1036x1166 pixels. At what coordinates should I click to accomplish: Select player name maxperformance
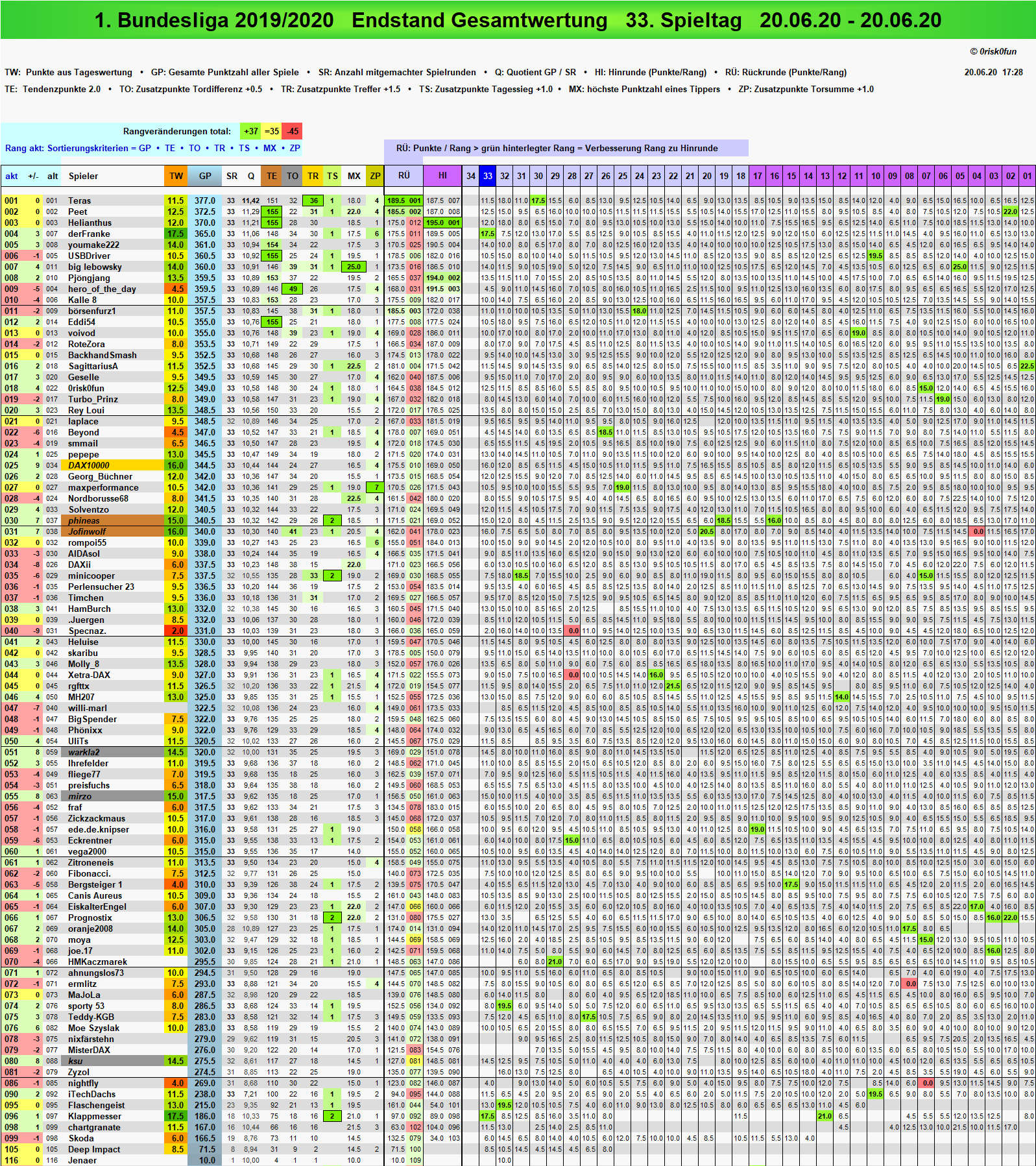click(x=103, y=488)
